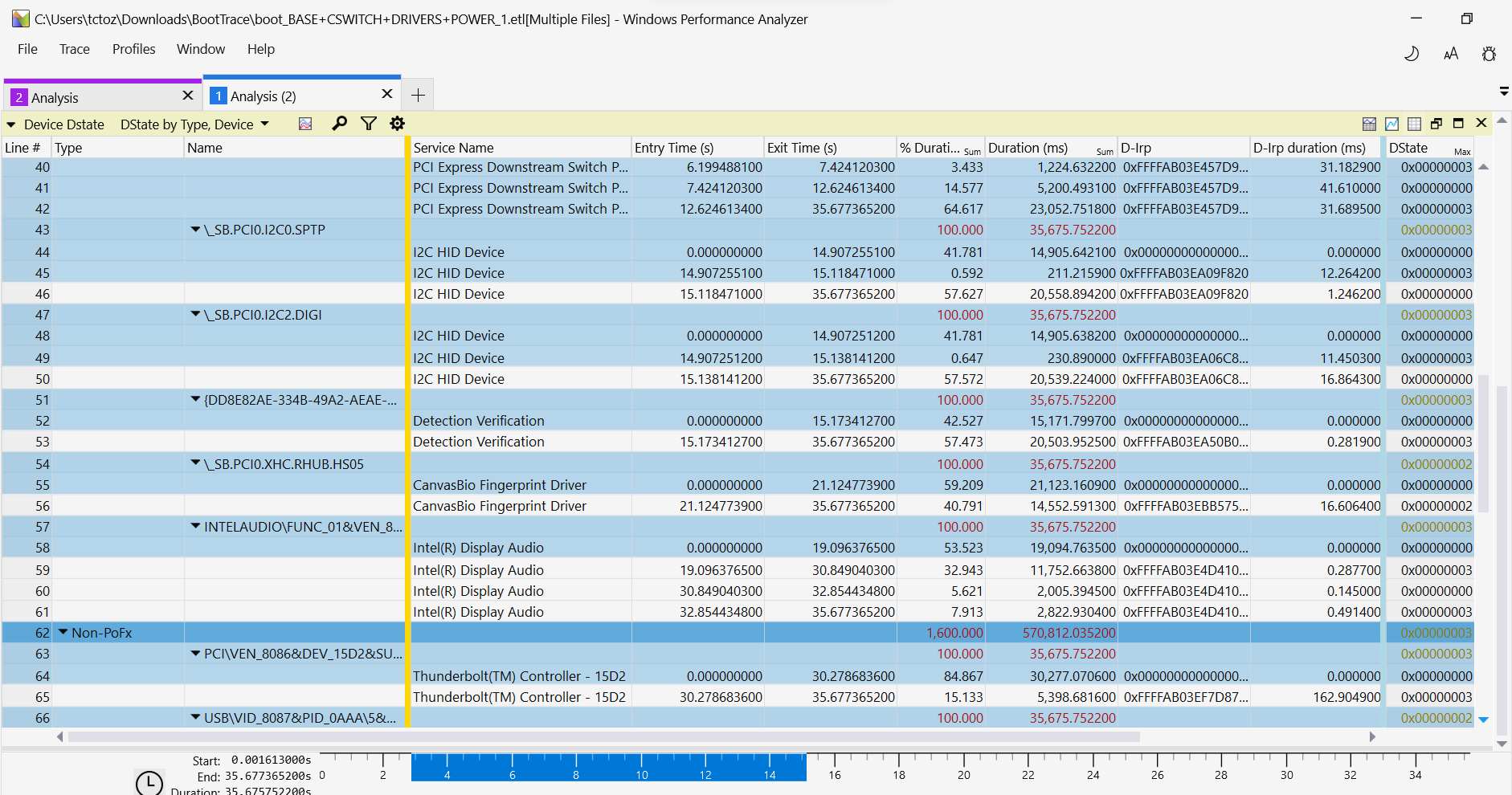The image size is (1512, 795).
Task: Click the 162.904900 D-Irp duration cell
Action: pos(1317,697)
